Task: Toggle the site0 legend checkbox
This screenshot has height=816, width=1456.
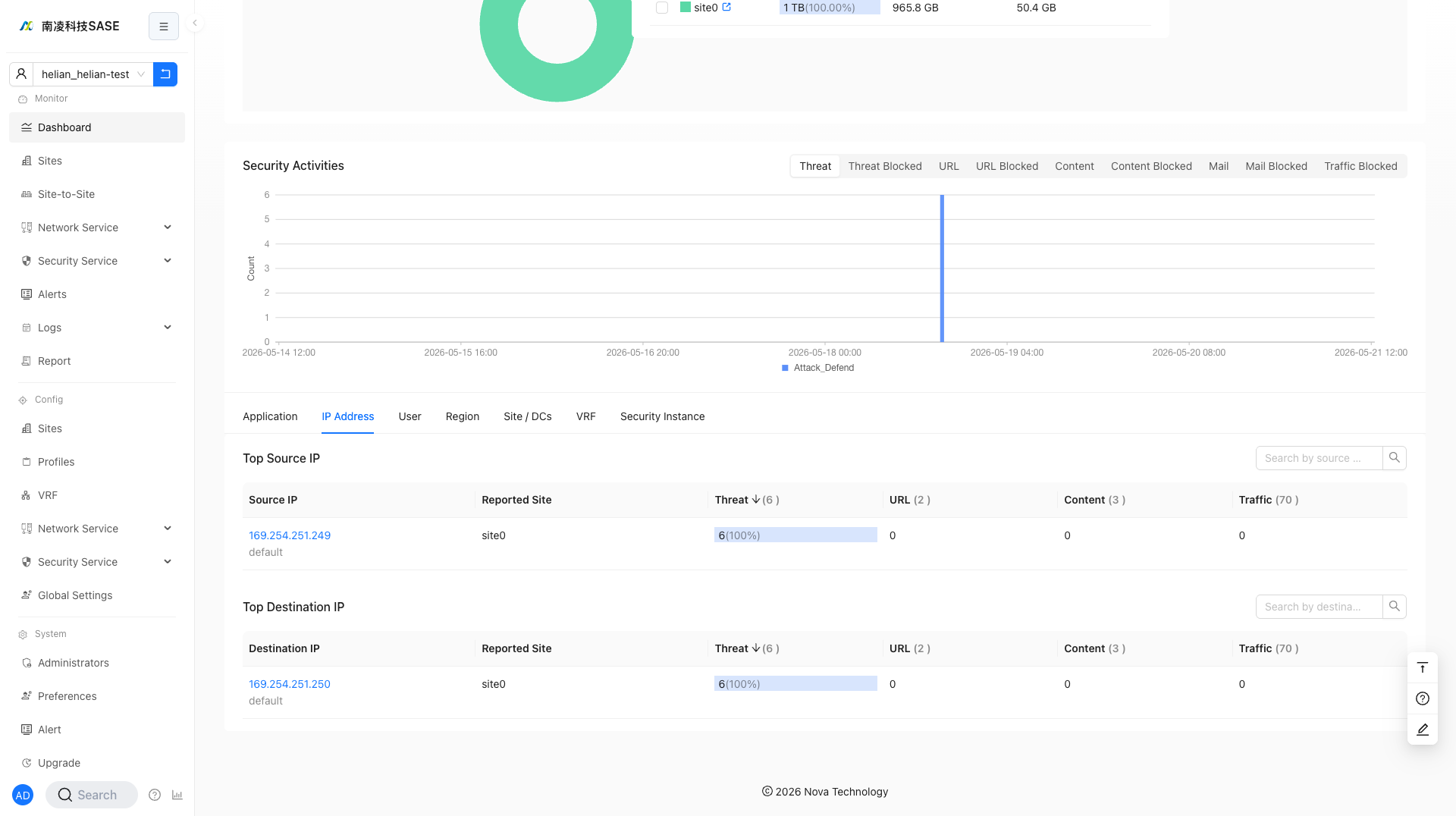Action: [662, 8]
